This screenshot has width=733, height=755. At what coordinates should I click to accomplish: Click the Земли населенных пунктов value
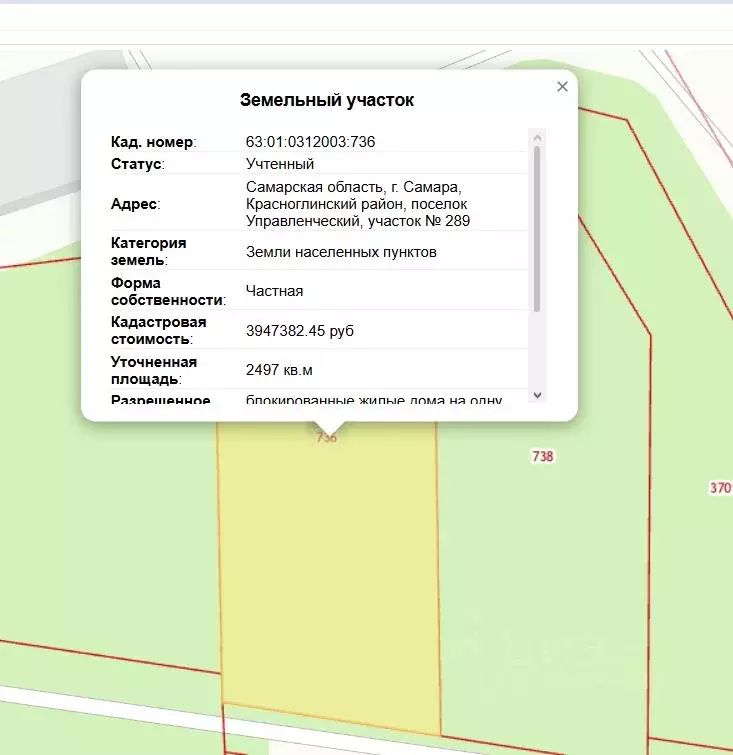tap(341, 252)
